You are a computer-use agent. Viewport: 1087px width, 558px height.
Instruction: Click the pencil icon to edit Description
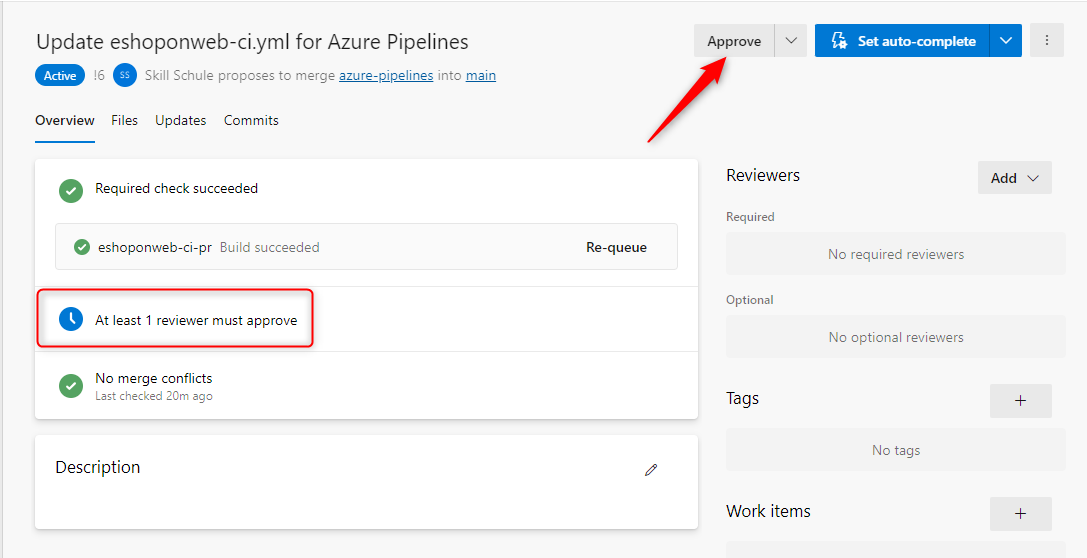click(x=651, y=469)
